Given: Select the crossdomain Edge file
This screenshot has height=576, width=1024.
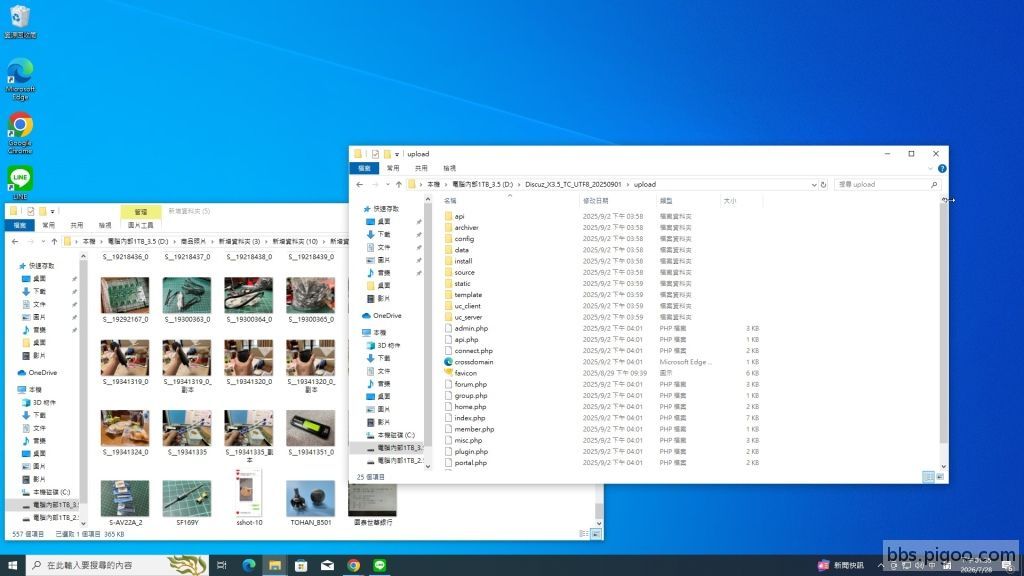Looking at the screenshot, I should pyautogui.click(x=473, y=362).
